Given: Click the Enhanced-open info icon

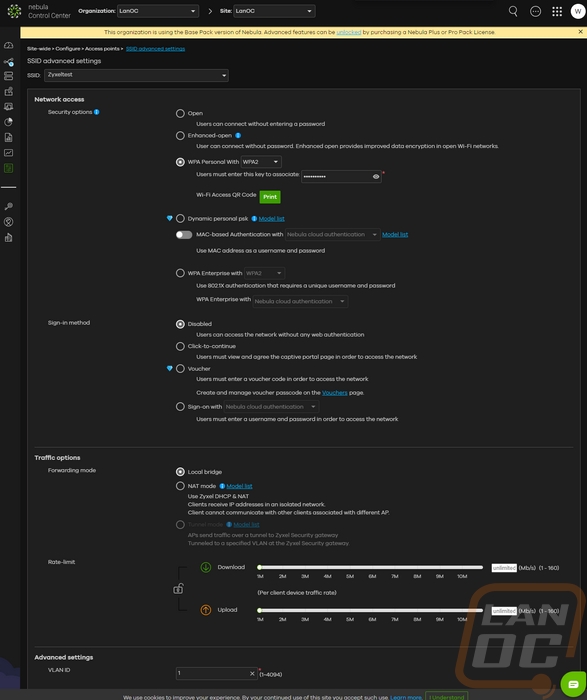Looking at the screenshot, I should pyautogui.click(x=238, y=135).
